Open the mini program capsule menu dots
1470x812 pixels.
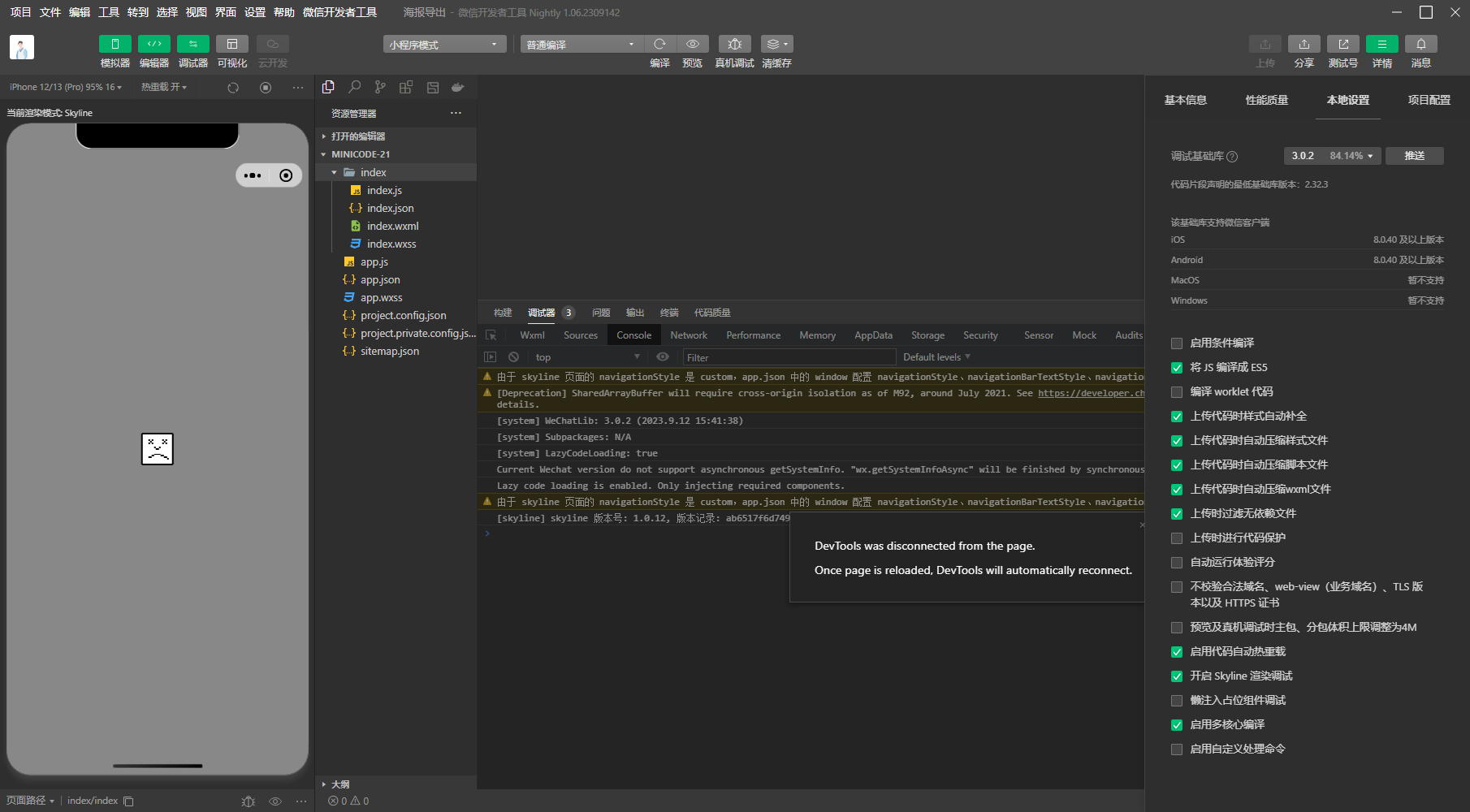[253, 175]
